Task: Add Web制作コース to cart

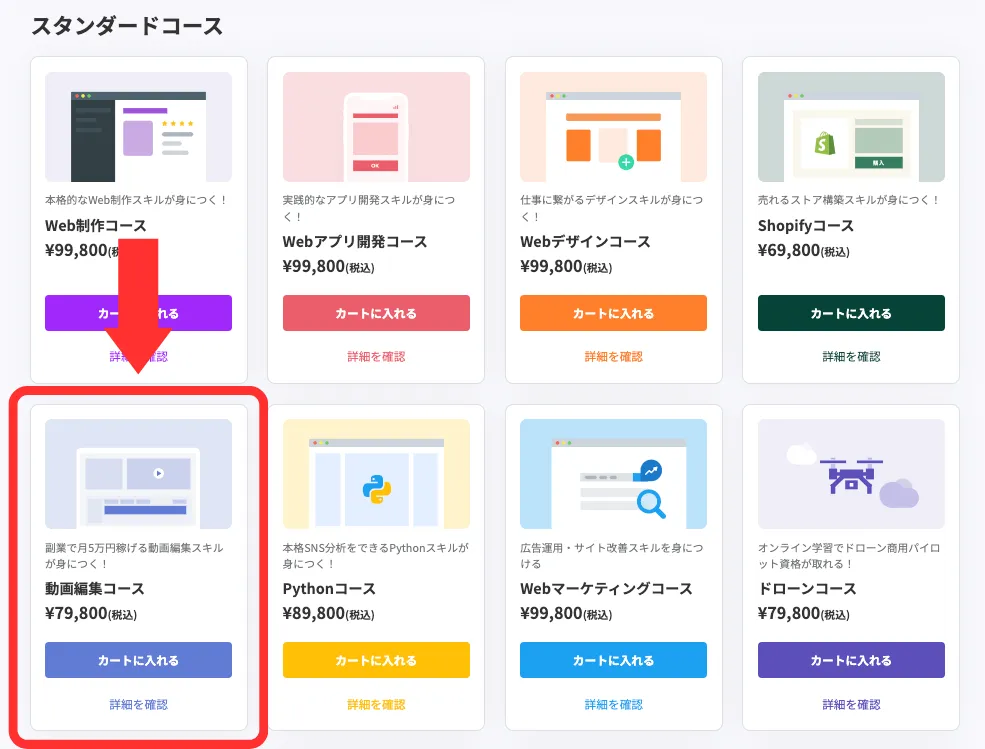Action: [x=138, y=313]
